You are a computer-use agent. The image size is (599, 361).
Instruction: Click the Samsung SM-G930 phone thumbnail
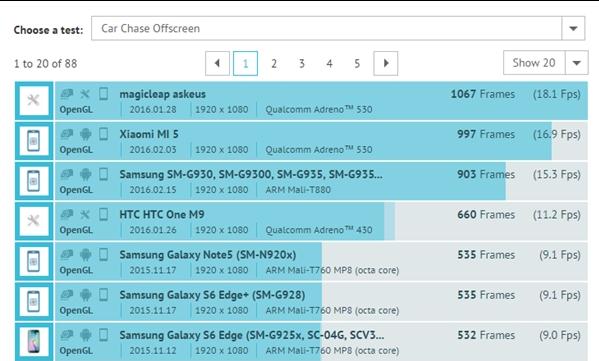point(34,181)
